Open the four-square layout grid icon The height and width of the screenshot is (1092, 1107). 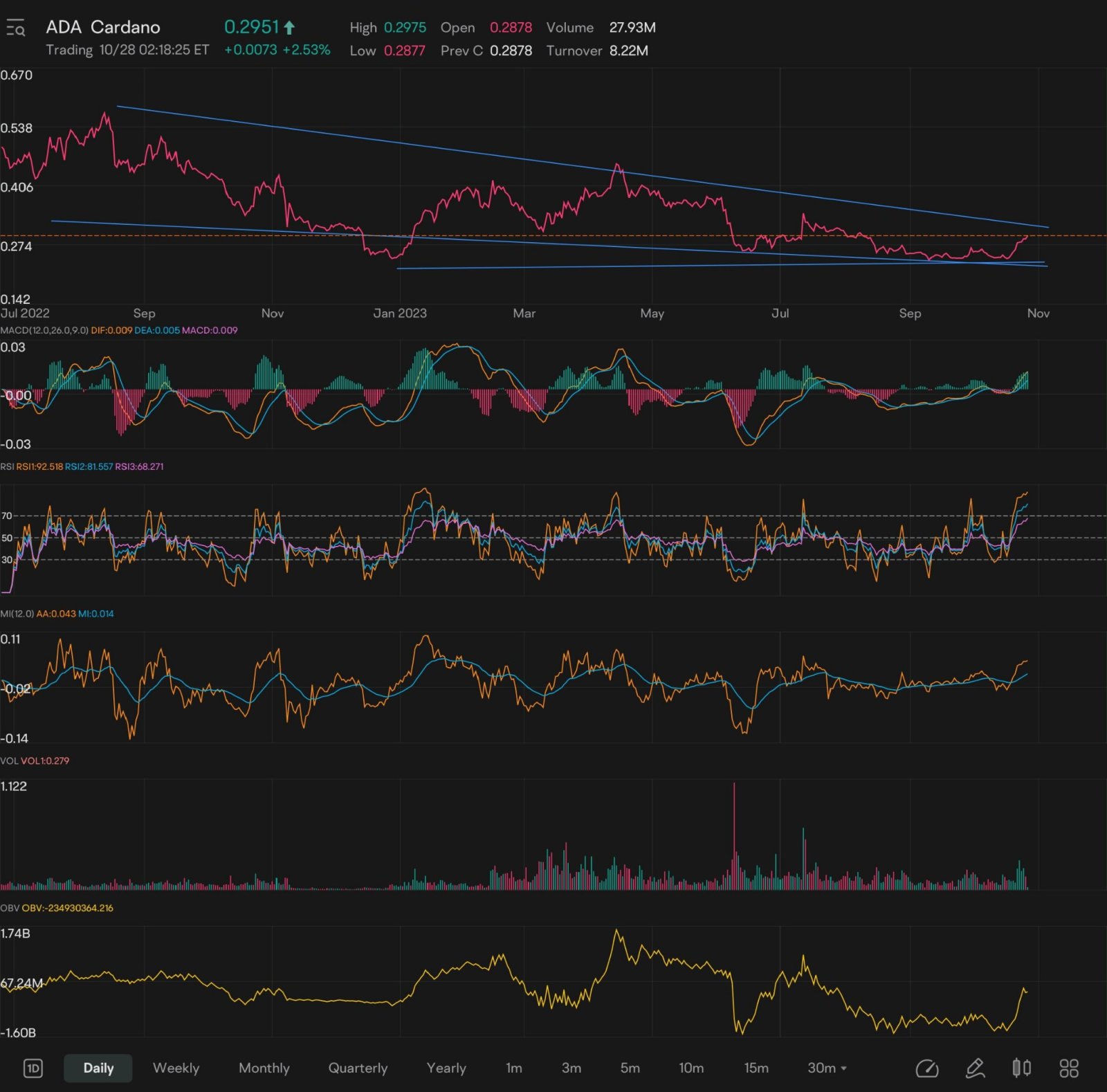click(1069, 1068)
